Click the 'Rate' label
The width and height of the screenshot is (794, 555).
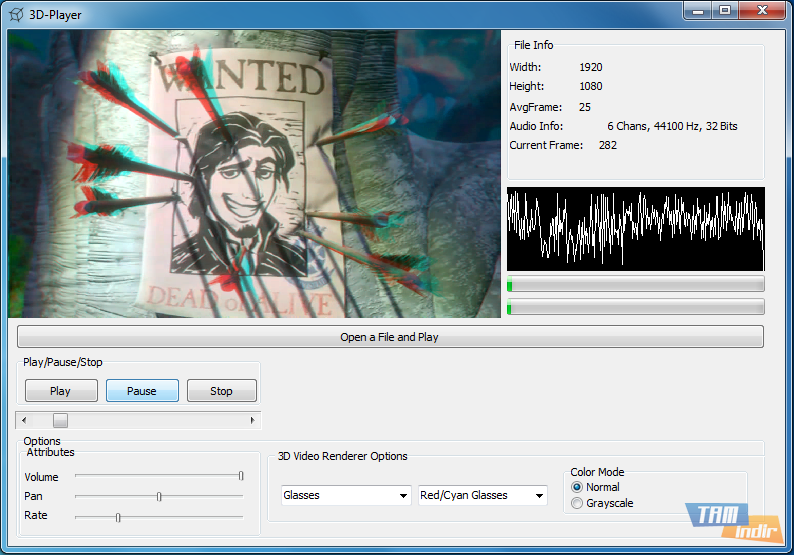(x=35, y=515)
